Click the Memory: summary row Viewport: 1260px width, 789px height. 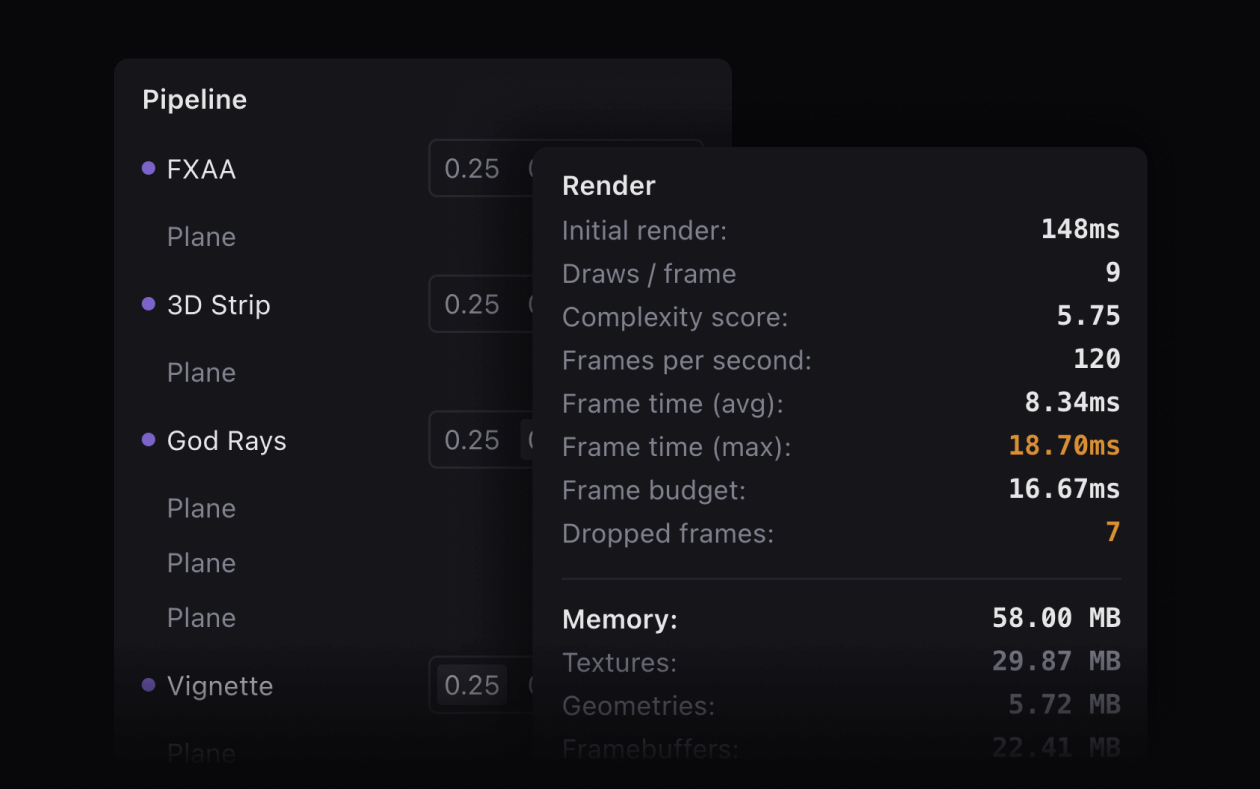click(619, 618)
